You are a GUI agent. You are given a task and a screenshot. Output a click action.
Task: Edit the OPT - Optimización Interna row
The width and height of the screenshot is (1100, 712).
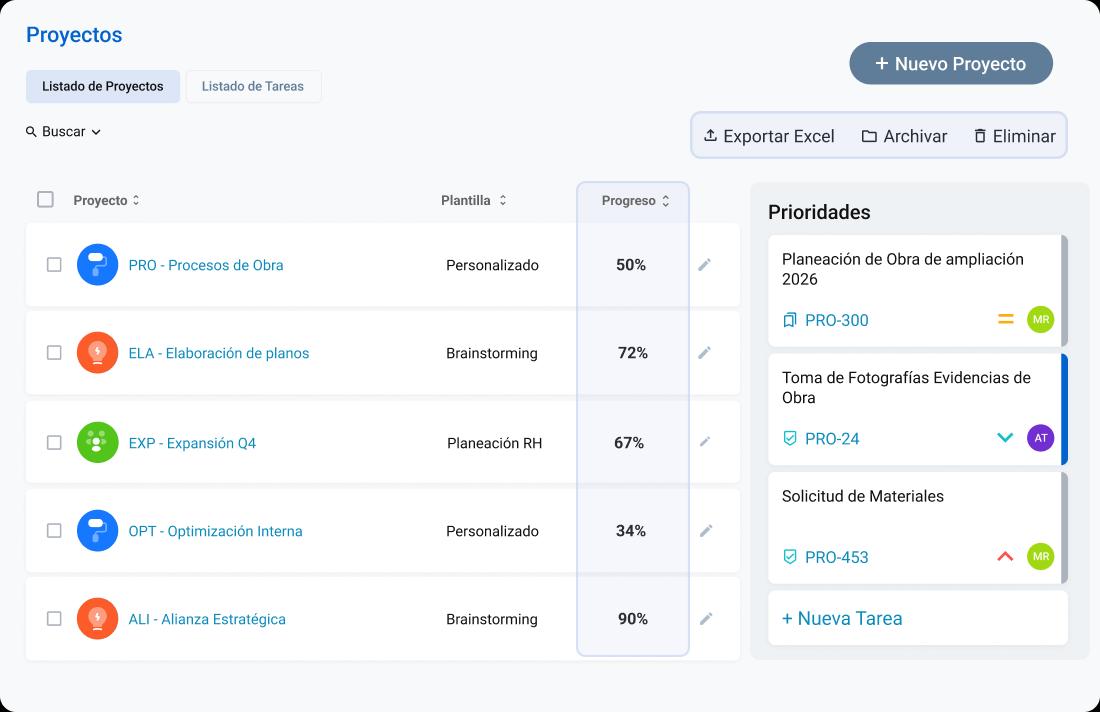coord(706,530)
